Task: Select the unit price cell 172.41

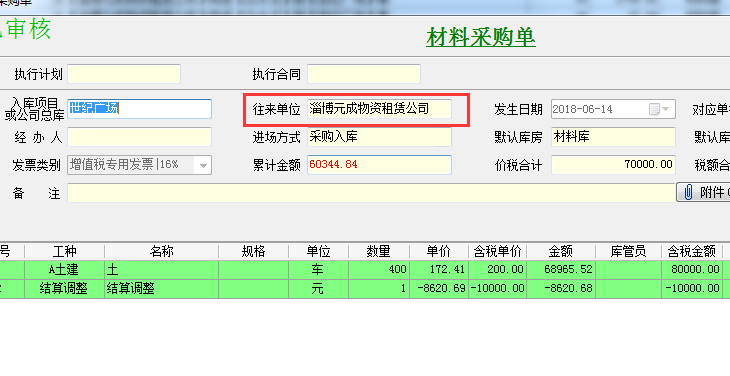Action: pos(439,269)
